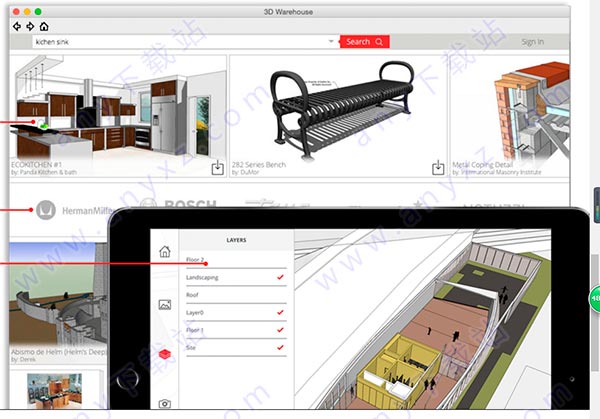Download the ECOKITCHEN #1 model
The width and height of the screenshot is (600, 419).
pos(217,168)
